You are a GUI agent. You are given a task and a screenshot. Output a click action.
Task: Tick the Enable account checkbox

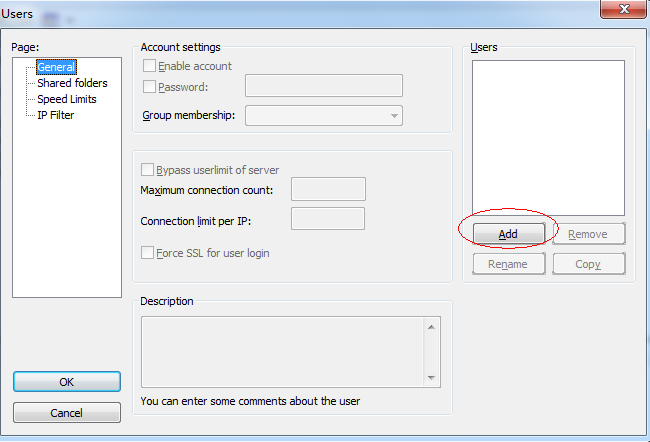pyautogui.click(x=150, y=66)
